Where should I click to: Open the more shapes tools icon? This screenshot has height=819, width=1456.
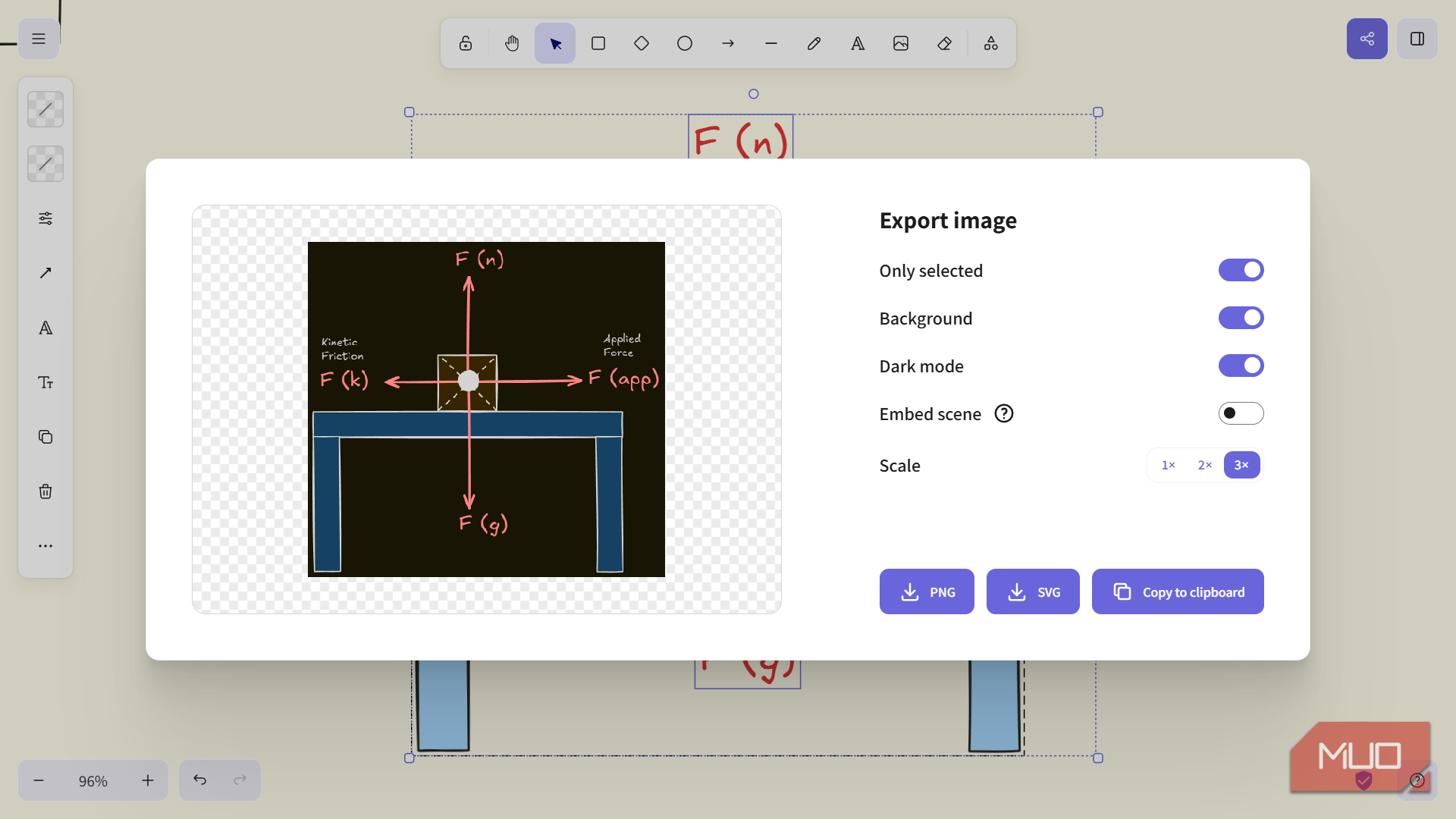tap(991, 43)
